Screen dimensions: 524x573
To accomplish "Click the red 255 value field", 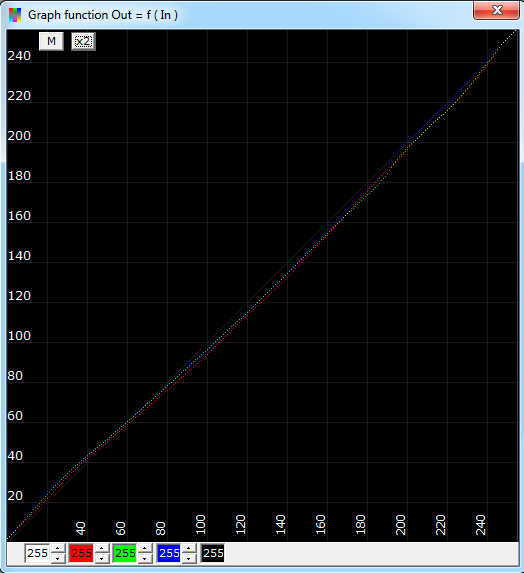I will click(81, 553).
